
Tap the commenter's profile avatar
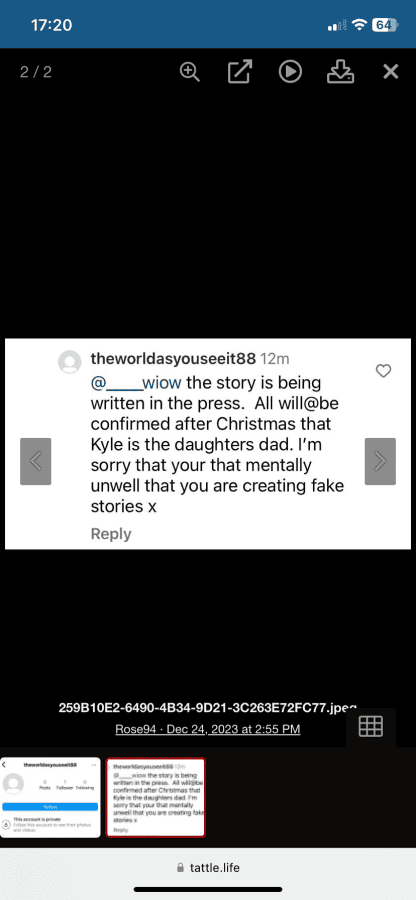(x=70, y=362)
